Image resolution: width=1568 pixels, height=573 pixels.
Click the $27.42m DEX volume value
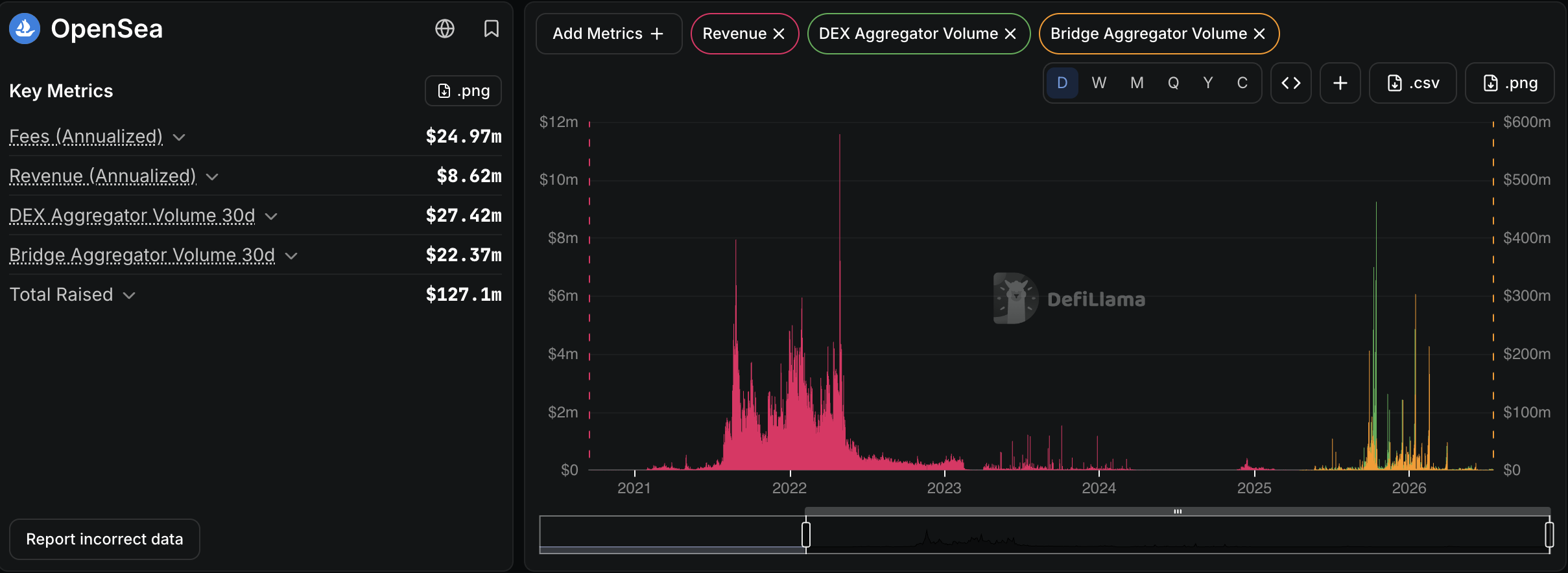464,216
